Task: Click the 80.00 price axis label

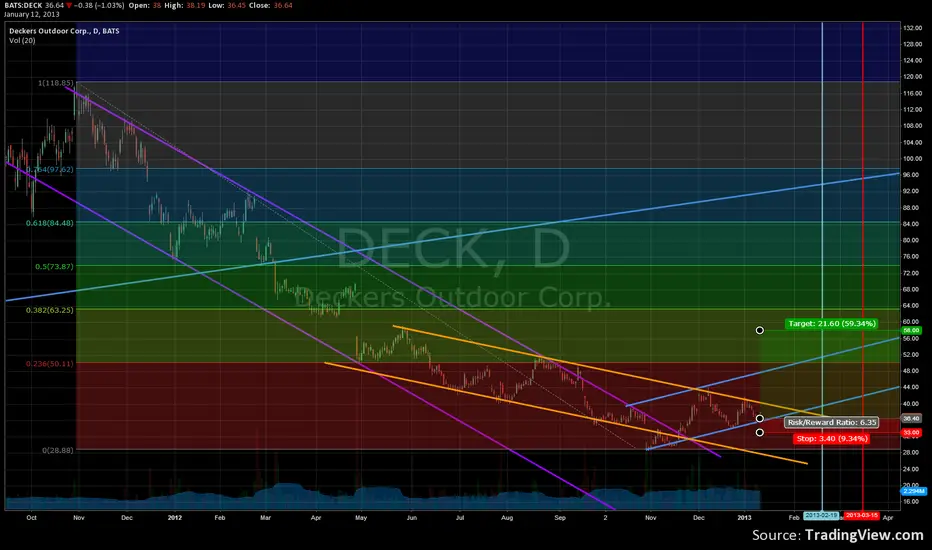Action: pos(911,240)
